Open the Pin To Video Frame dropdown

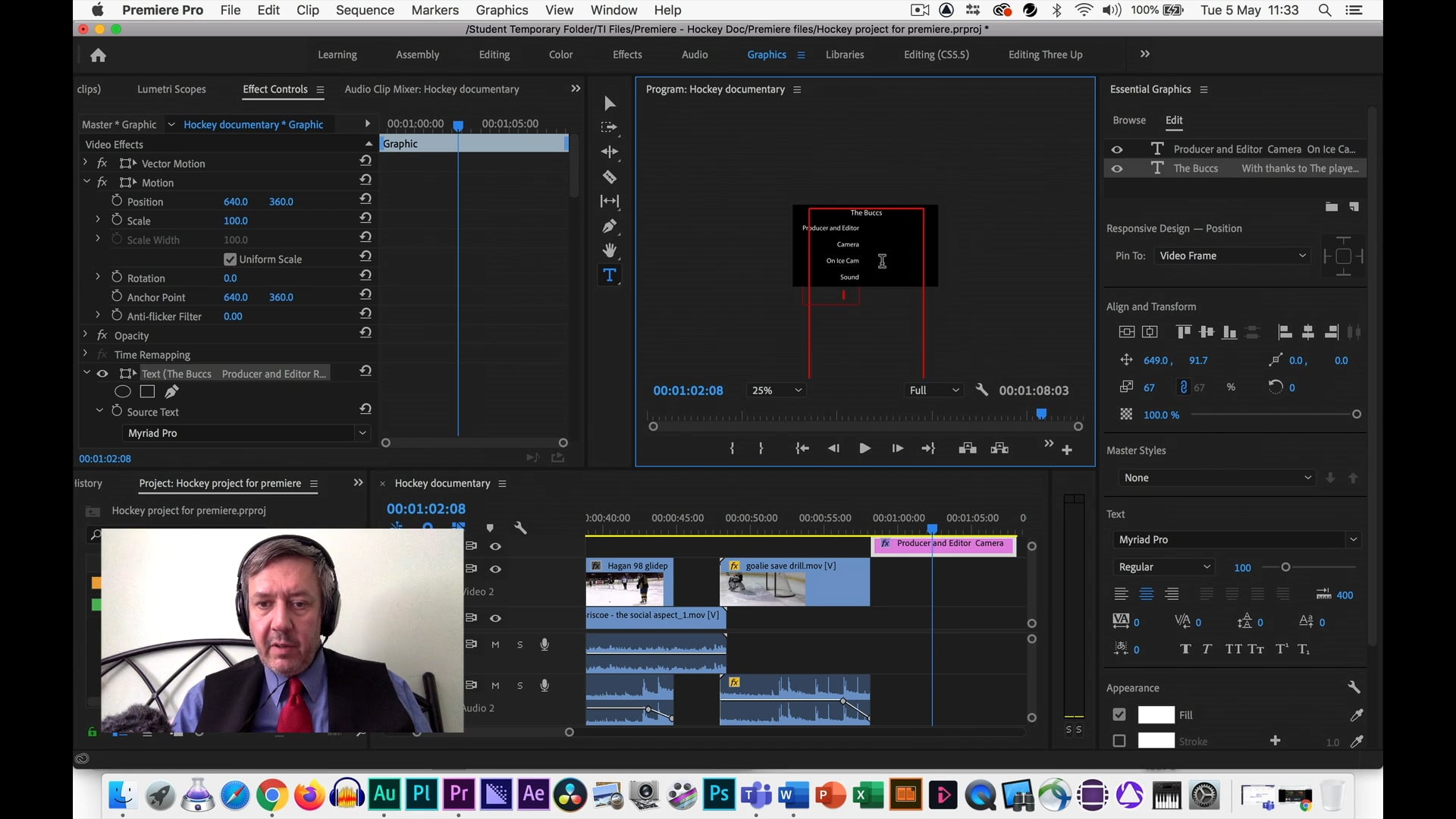[1232, 256]
